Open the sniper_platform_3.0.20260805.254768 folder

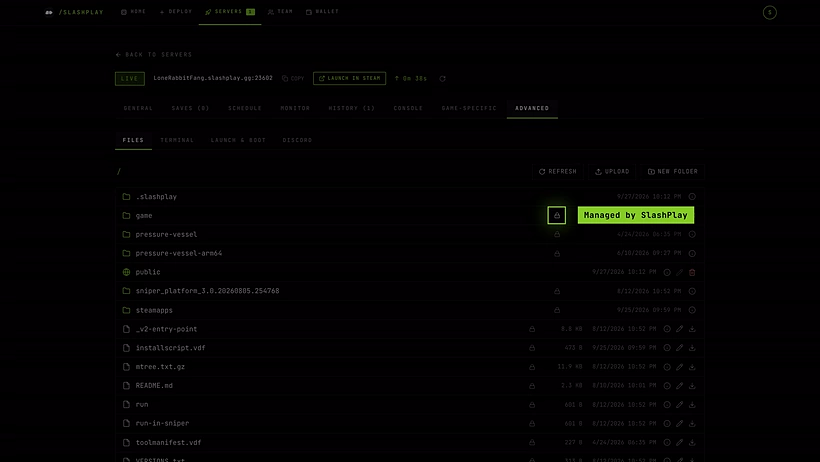click(x=207, y=291)
